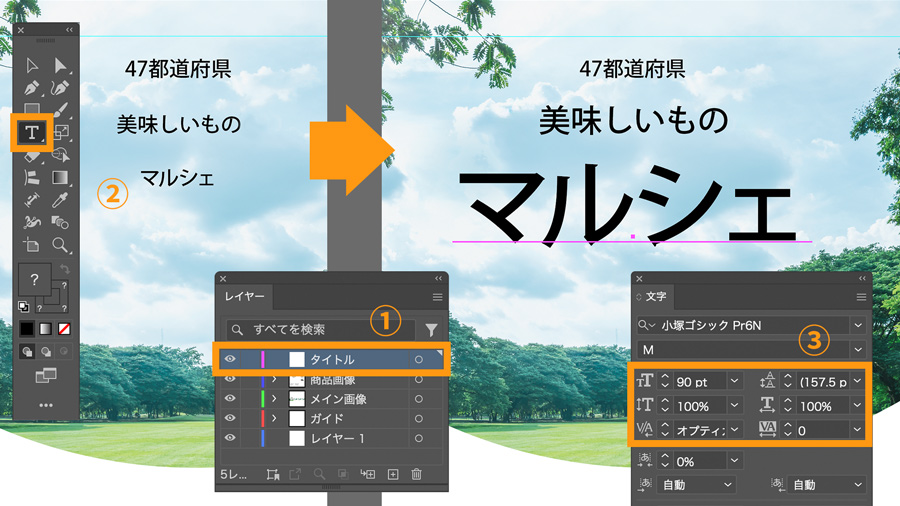
Task: Hide the レイヤー 1 layer
Action: click(230, 438)
